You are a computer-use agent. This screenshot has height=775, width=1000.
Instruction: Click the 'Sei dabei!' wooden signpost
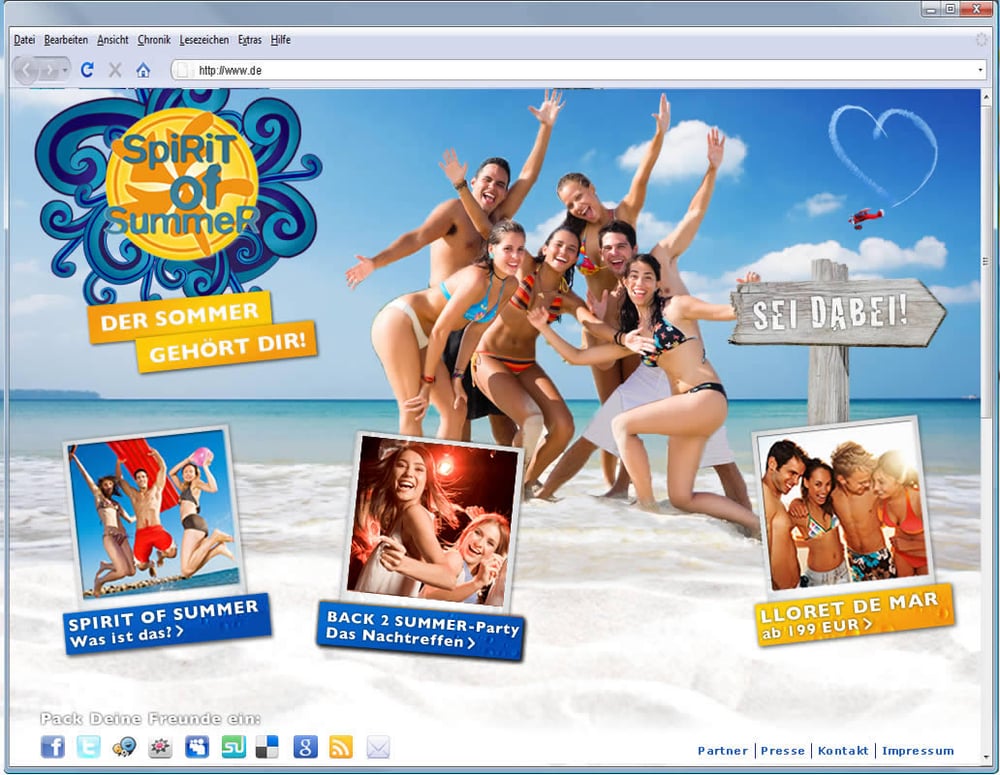point(837,313)
